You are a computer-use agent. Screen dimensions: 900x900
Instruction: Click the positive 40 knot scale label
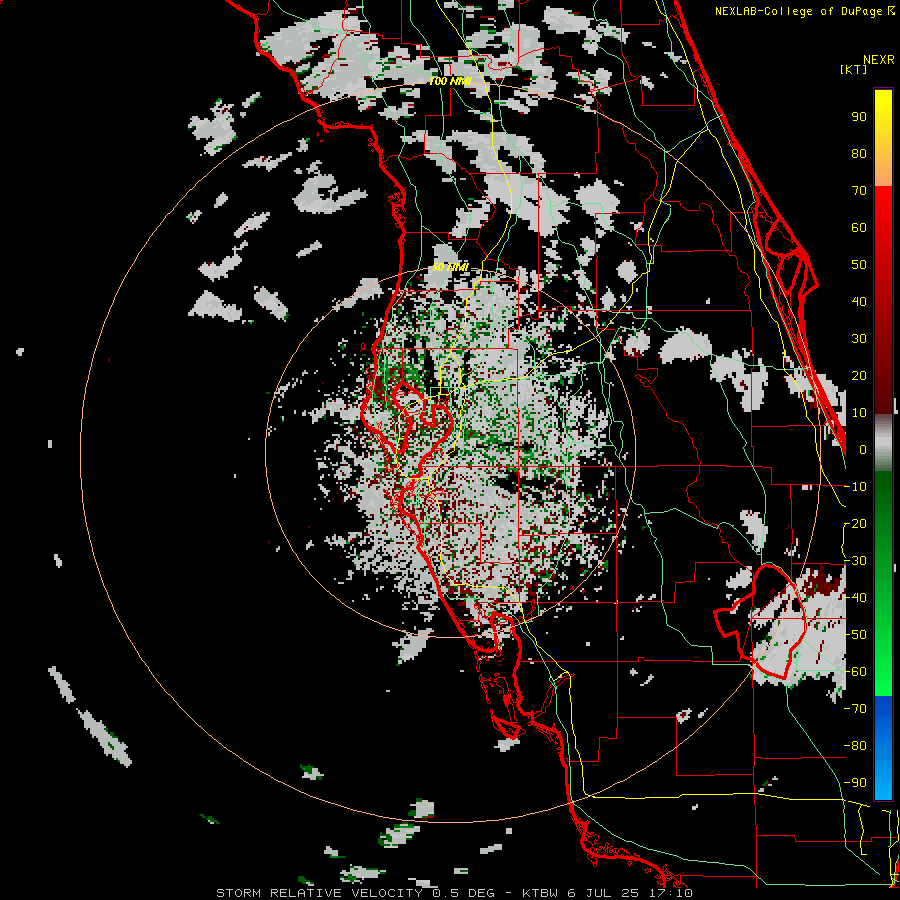pos(859,301)
